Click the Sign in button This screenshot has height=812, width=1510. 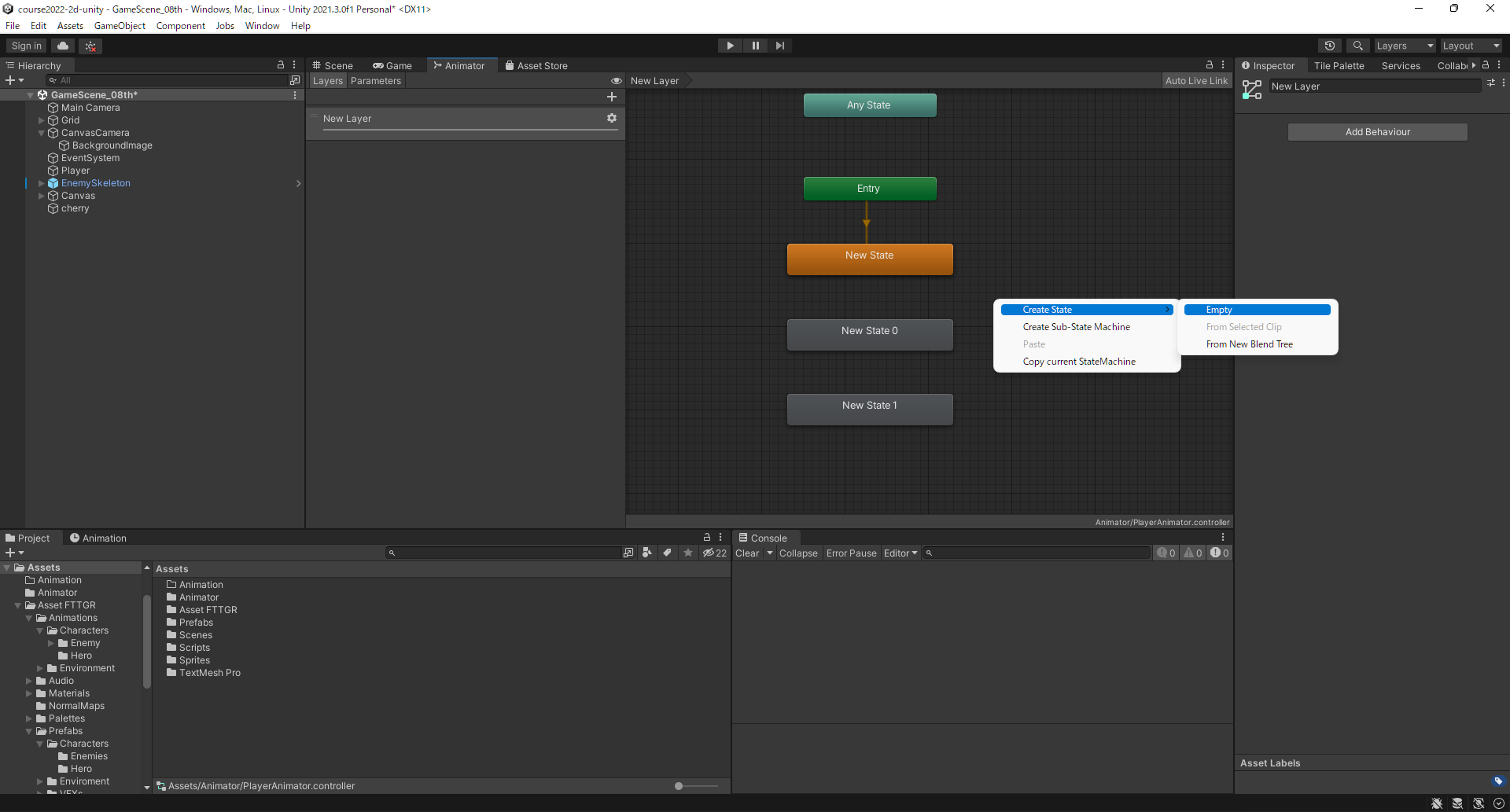(27, 46)
